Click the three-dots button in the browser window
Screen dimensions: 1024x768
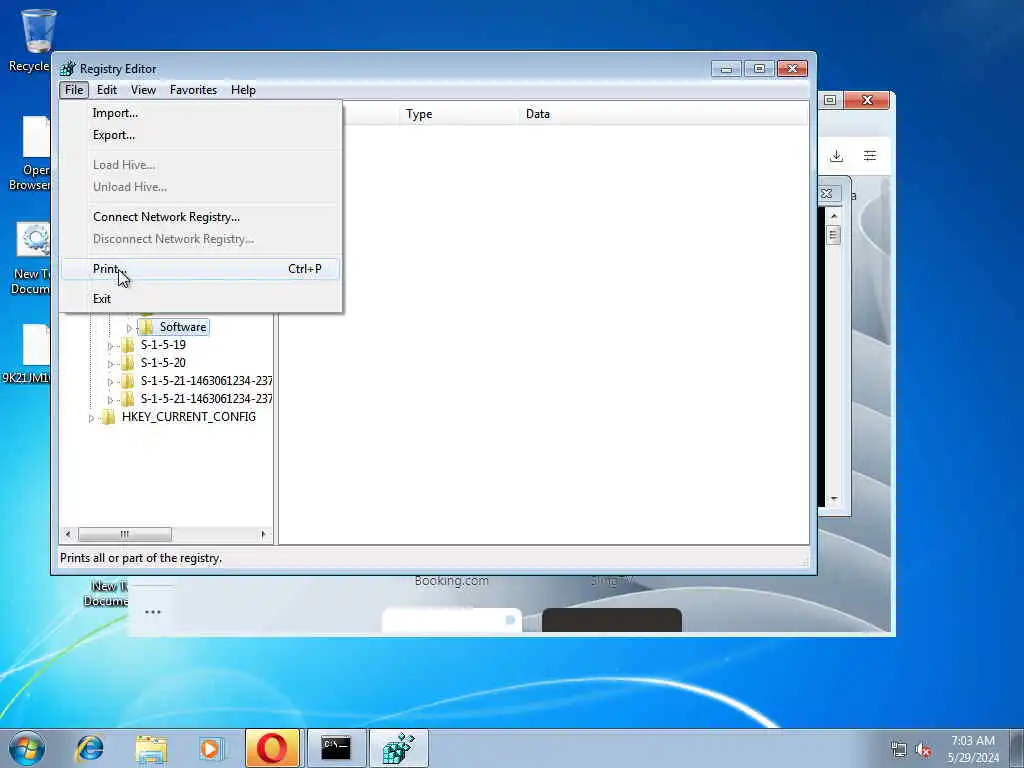[153, 612]
